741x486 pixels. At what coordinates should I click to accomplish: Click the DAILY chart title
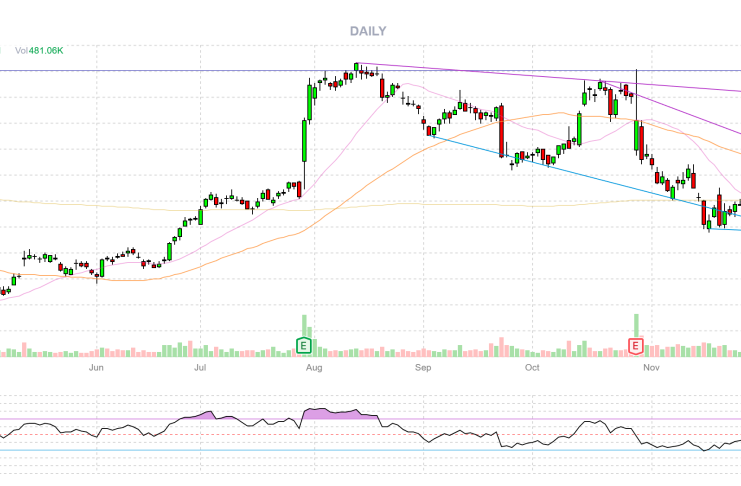[368, 32]
